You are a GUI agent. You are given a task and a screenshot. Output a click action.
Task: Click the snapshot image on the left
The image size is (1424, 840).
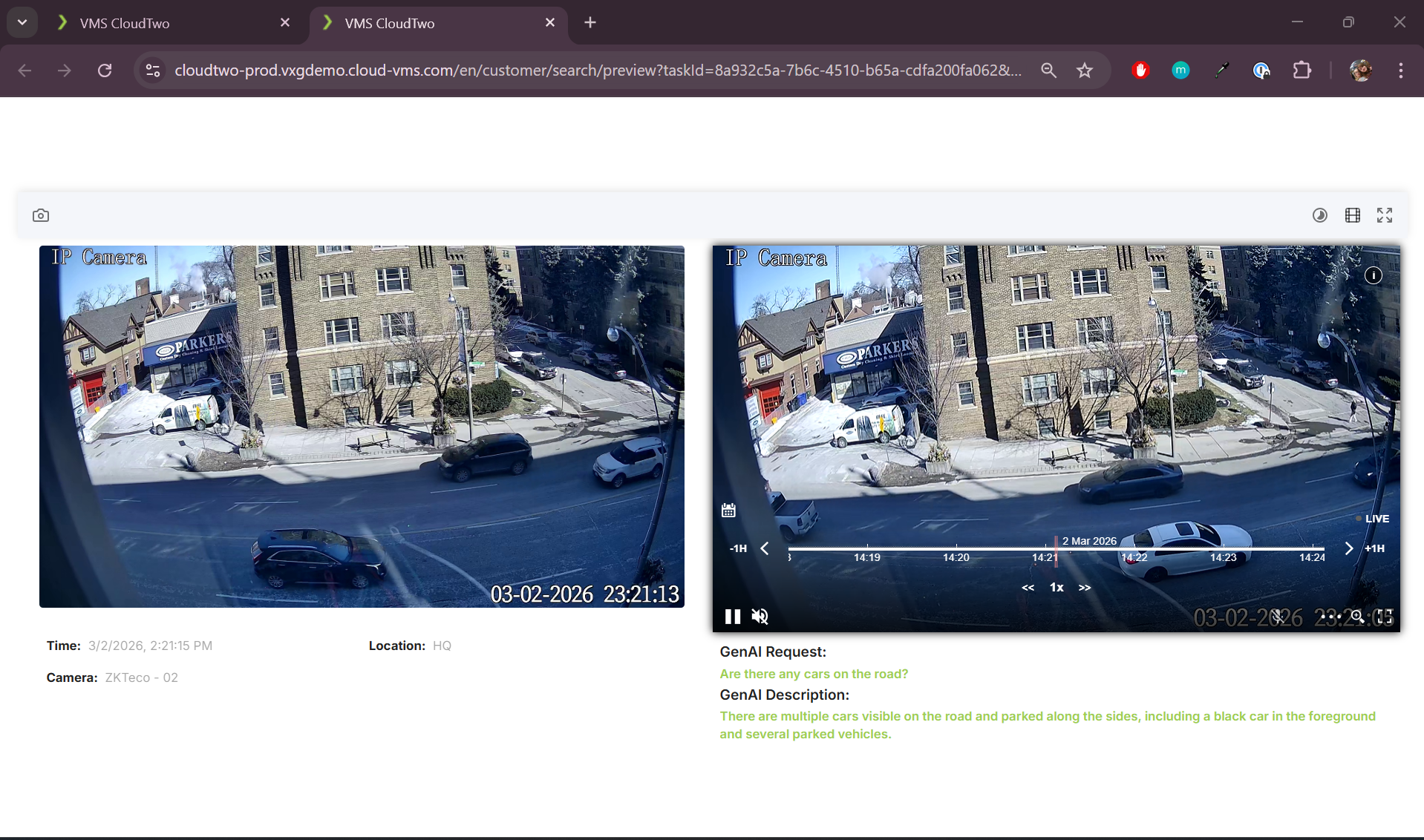point(362,427)
